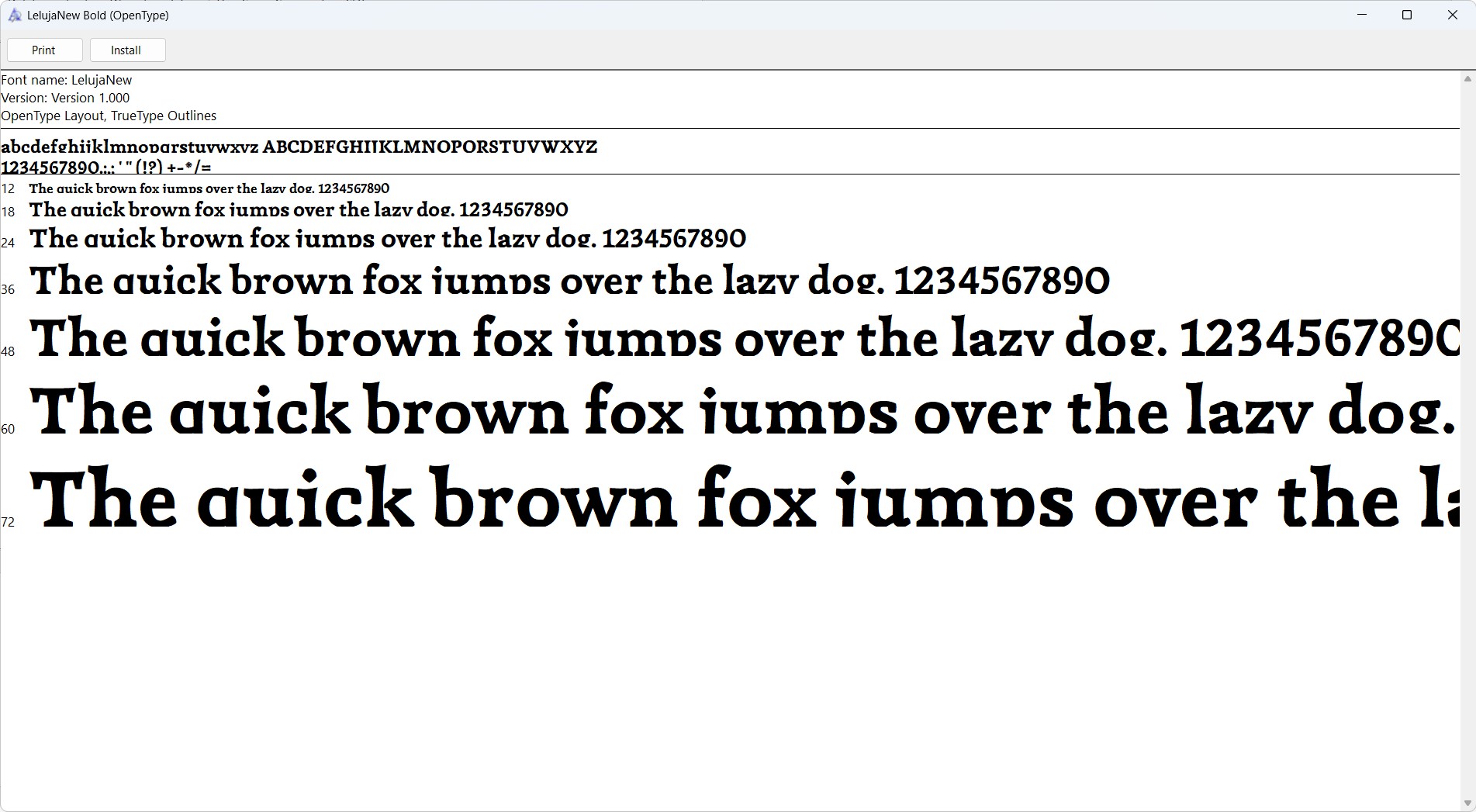Click the digits and punctuation sample line

pyautogui.click(x=106, y=167)
